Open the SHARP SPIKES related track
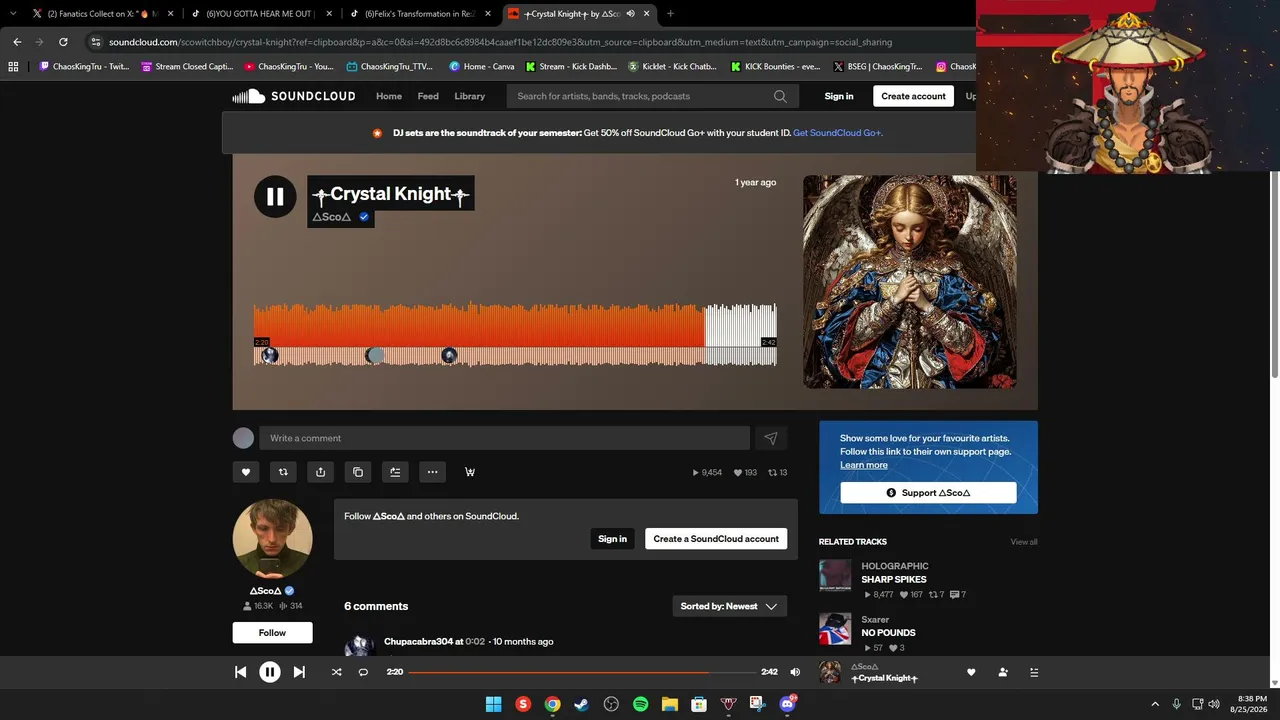This screenshot has height=720, width=1280. [x=894, y=580]
